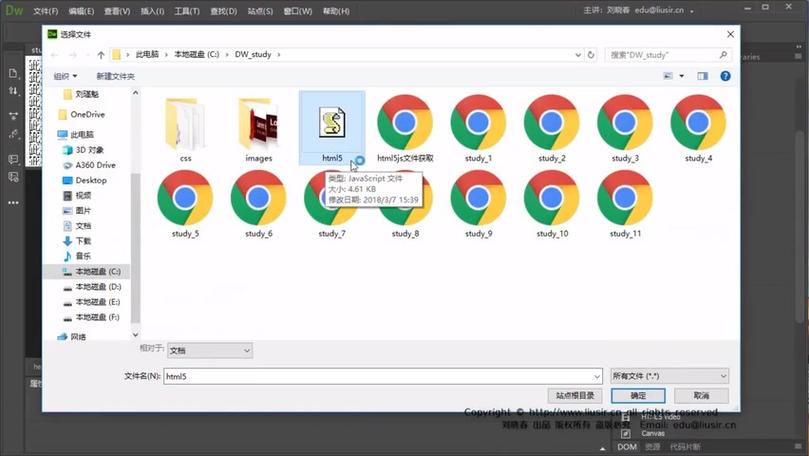The image size is (809, 456).
Task: Select the html5 JavaScript file icon
Action: click(332, 122)
